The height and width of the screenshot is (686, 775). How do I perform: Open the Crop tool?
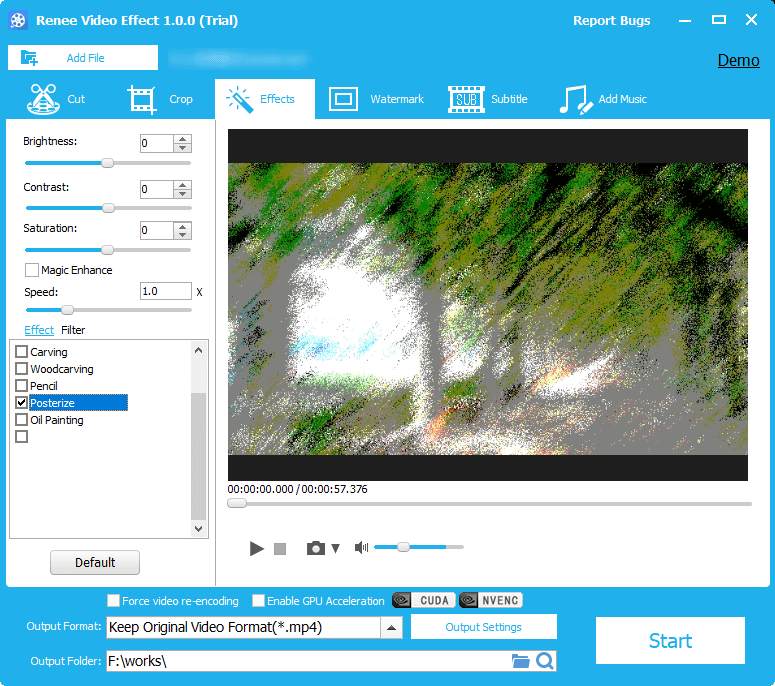coord(143,99)
